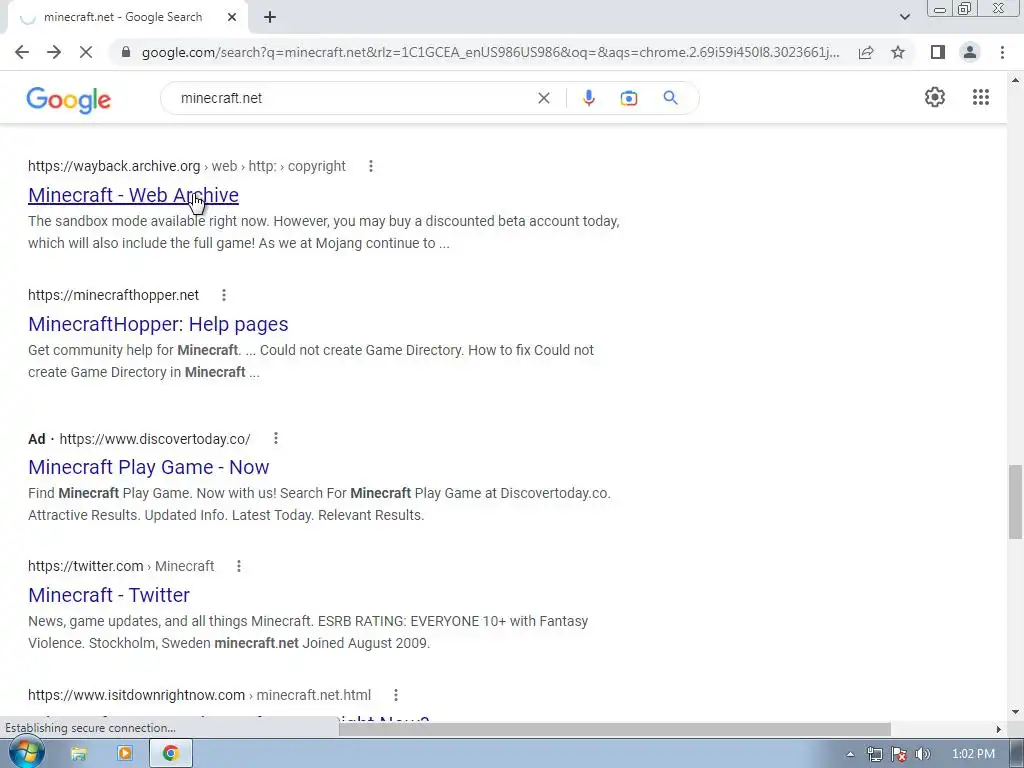Open the Google apps grid
Viewport: 1024px width, 768px height.
point(981,97)
